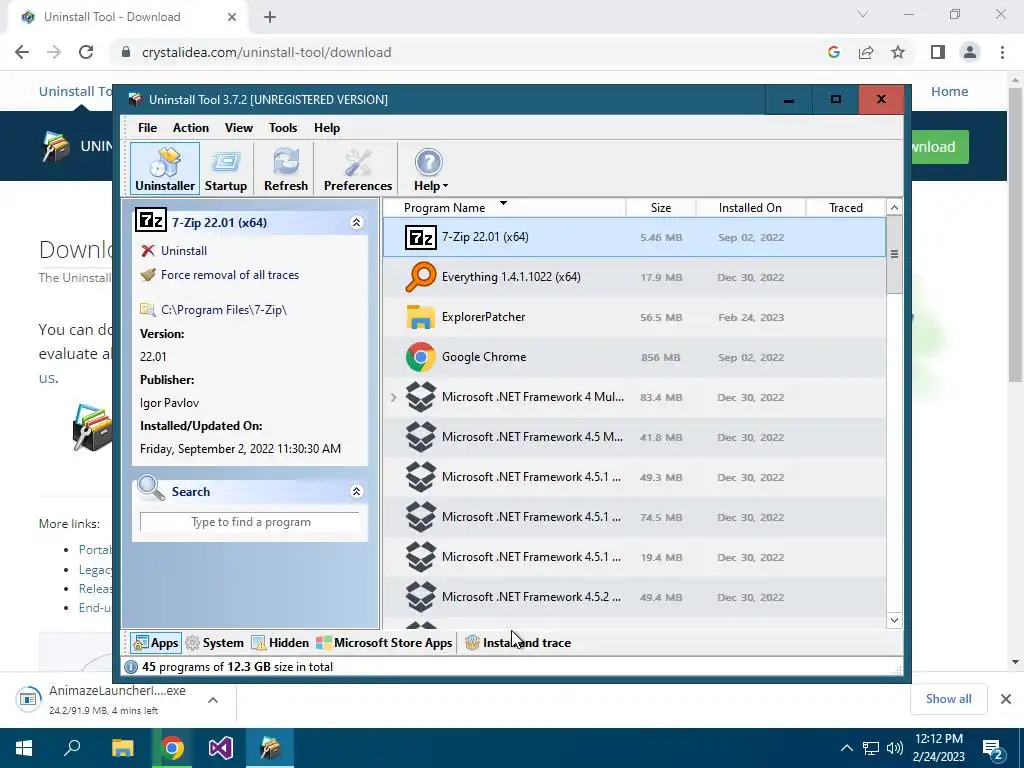Image resolution: width=1024 pixels, height=768 pixels.
Task: Switch to the System tab
Action: (214, 643)
